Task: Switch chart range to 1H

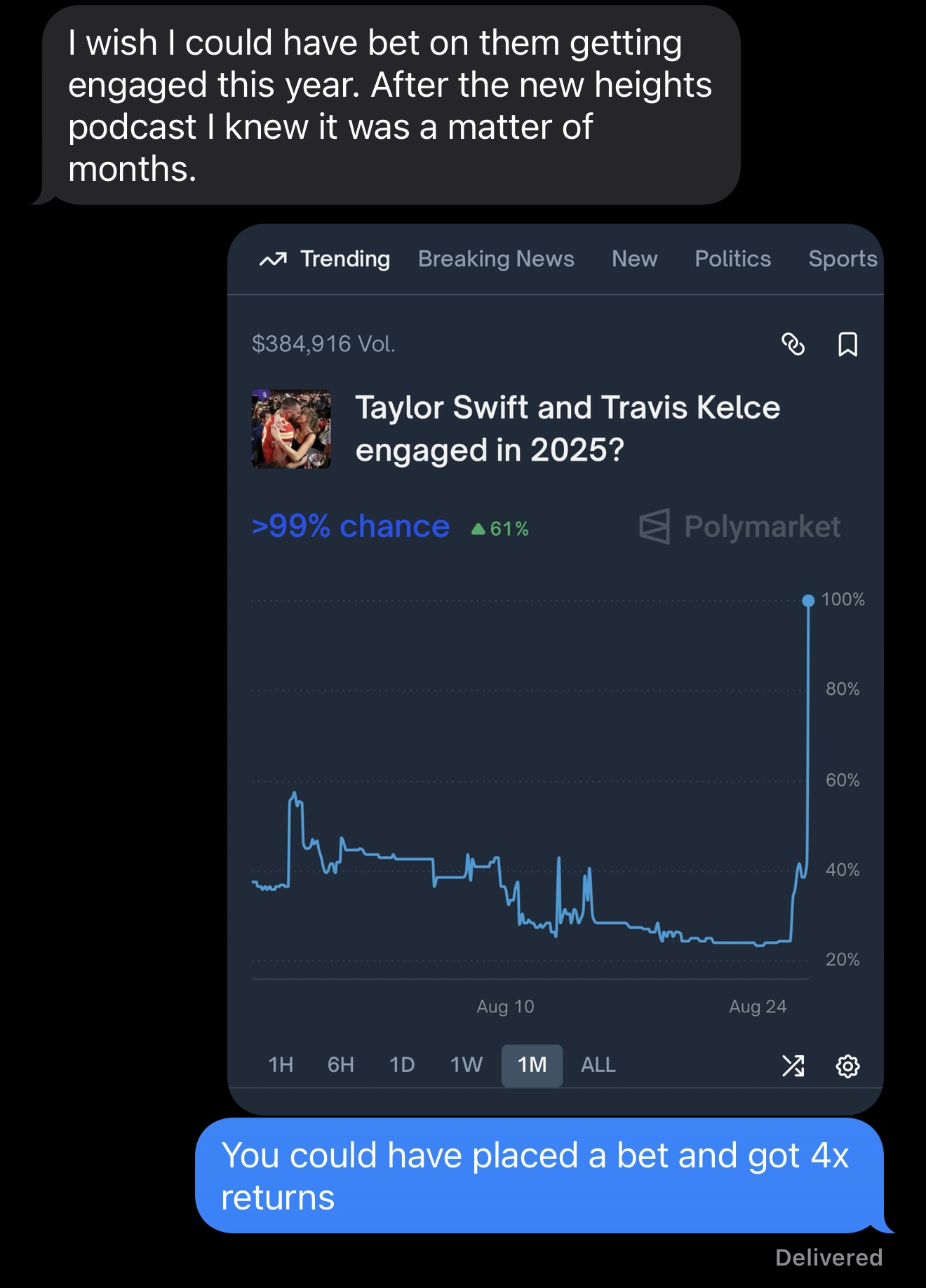Action: pyautogui.click(x=279, y=1066)
